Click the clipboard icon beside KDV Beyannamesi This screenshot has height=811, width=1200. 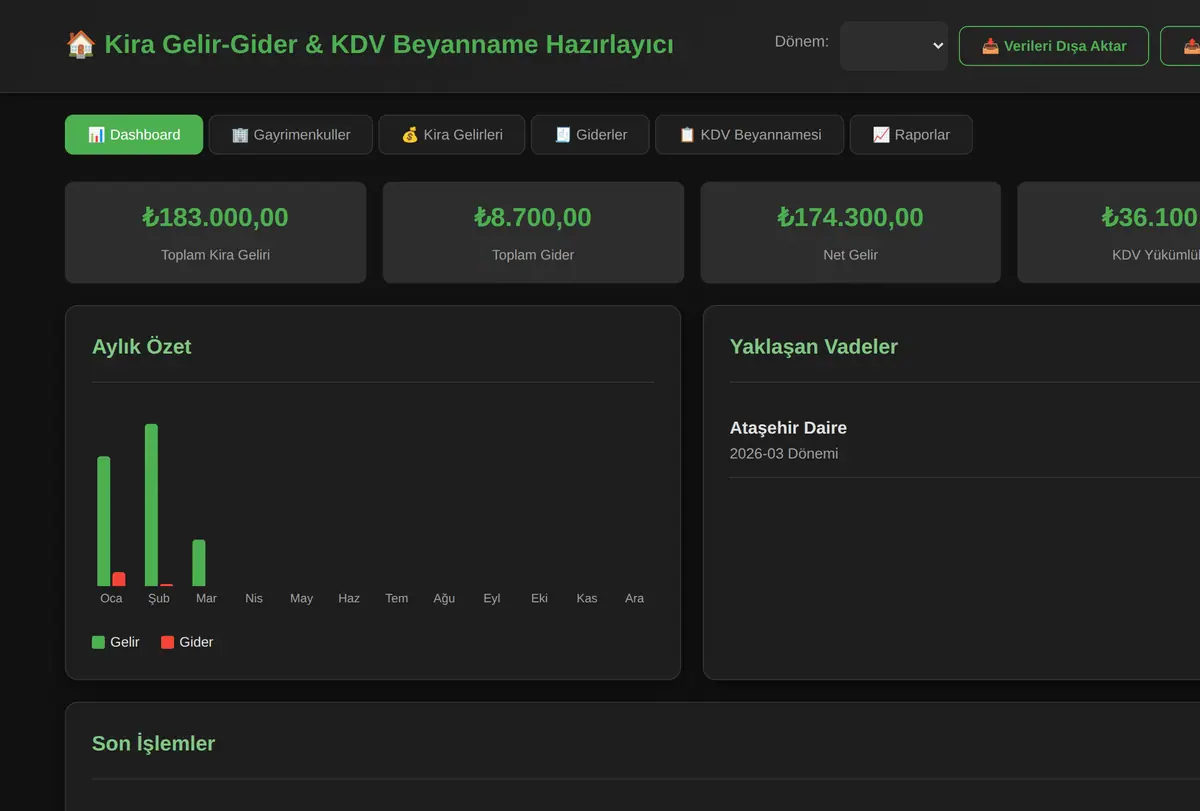(687, 135)
